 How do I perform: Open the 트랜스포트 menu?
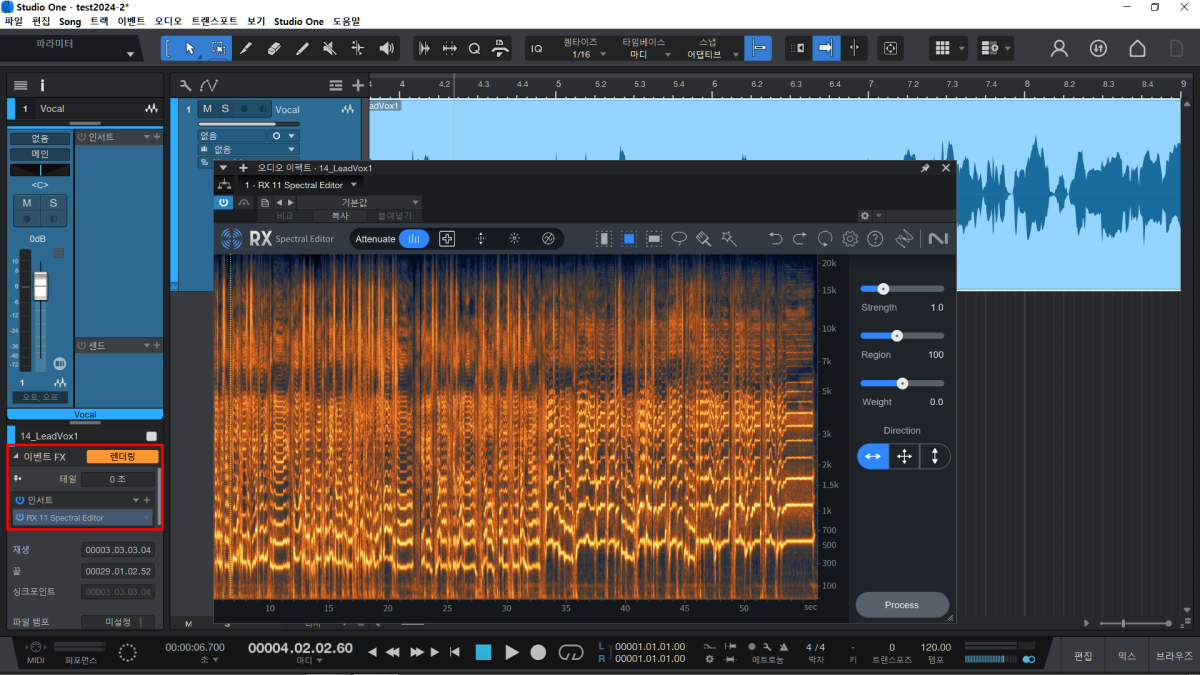click(215, 21)
